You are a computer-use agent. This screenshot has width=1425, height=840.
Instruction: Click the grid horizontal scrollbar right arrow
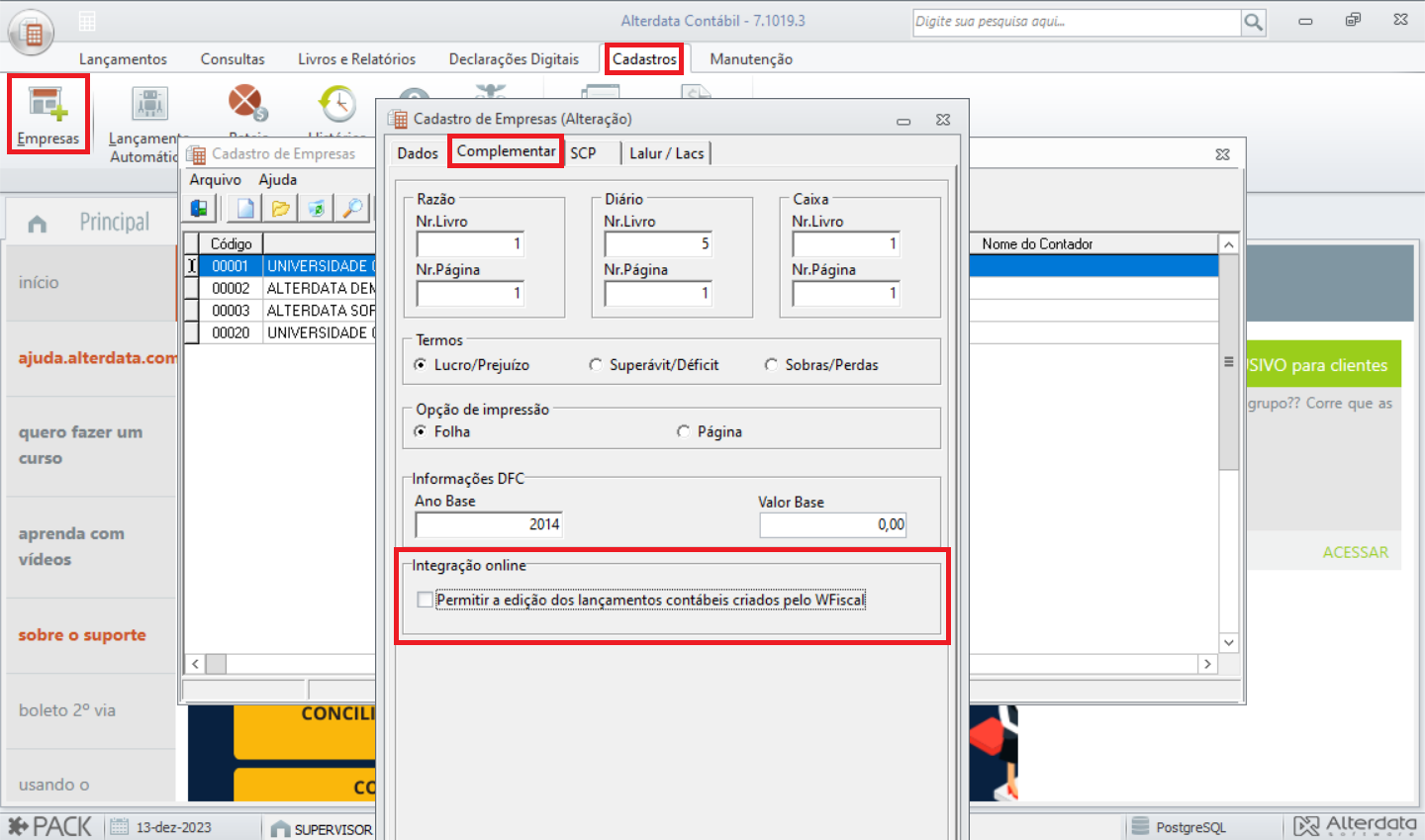[x=1208, y=664]
